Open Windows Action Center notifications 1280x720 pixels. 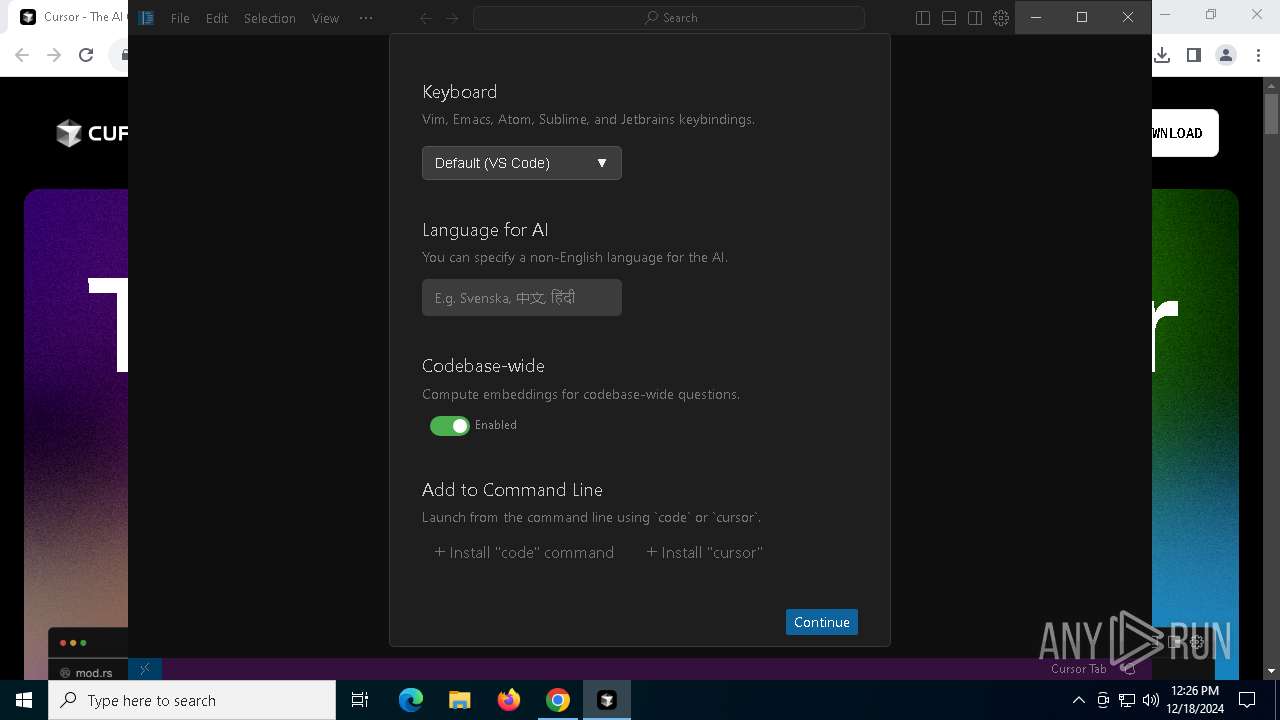1247,700
